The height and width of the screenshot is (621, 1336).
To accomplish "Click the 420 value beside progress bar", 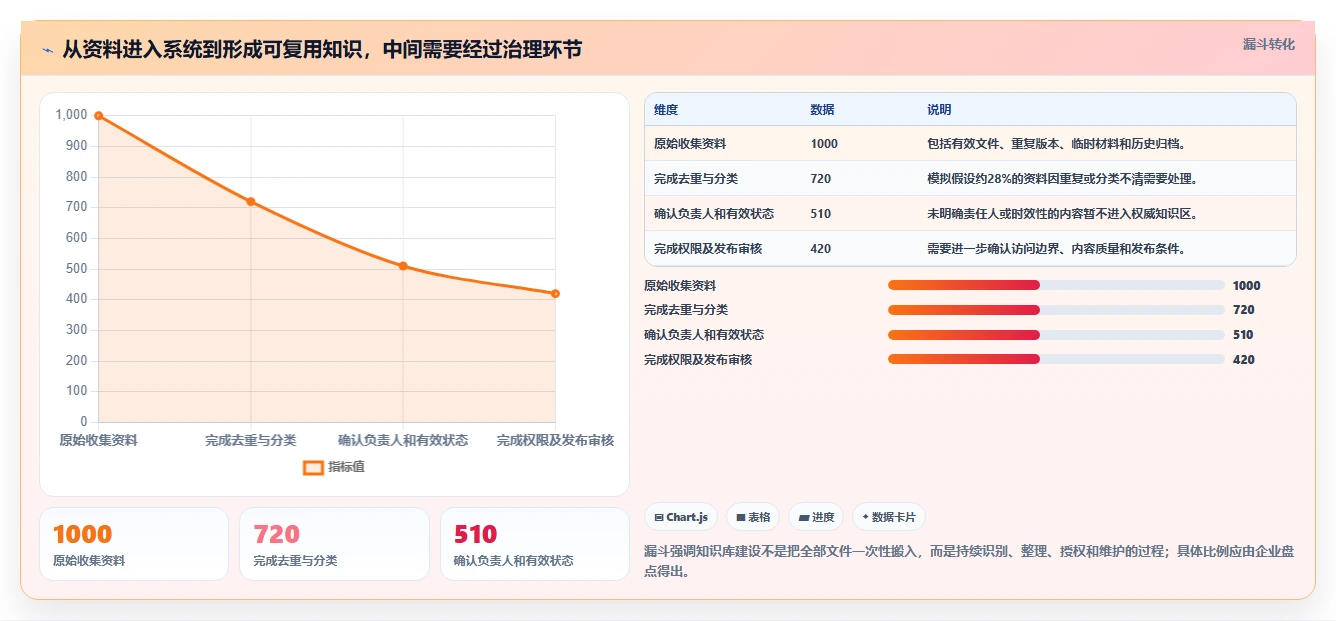I will pos(1244,360).
